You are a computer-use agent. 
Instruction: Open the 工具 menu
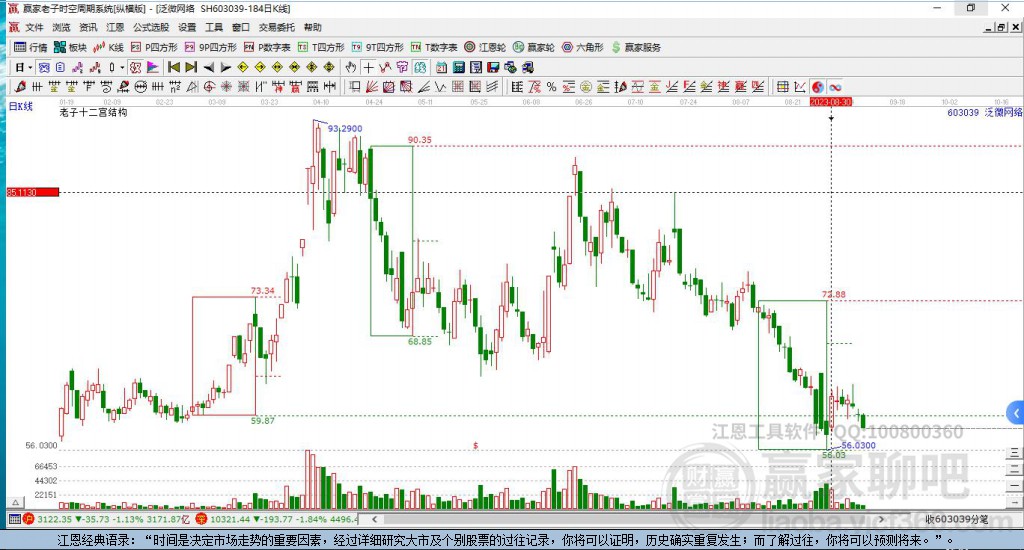click(x=214, y=27)
